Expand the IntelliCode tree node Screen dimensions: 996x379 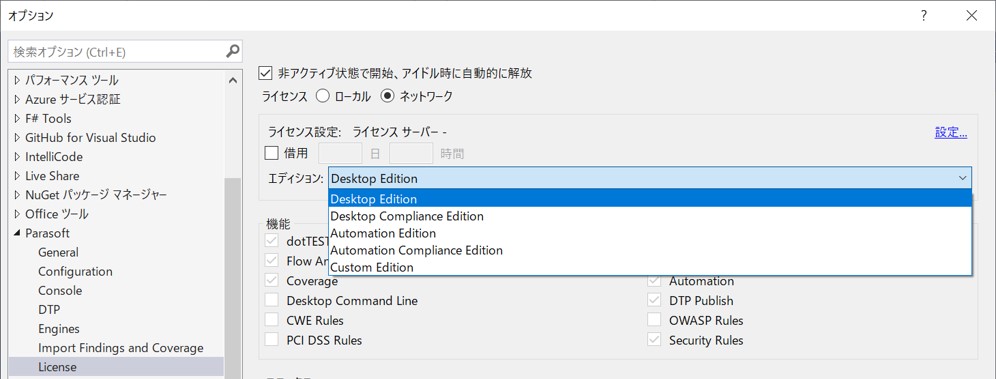[x=17, y=157]
